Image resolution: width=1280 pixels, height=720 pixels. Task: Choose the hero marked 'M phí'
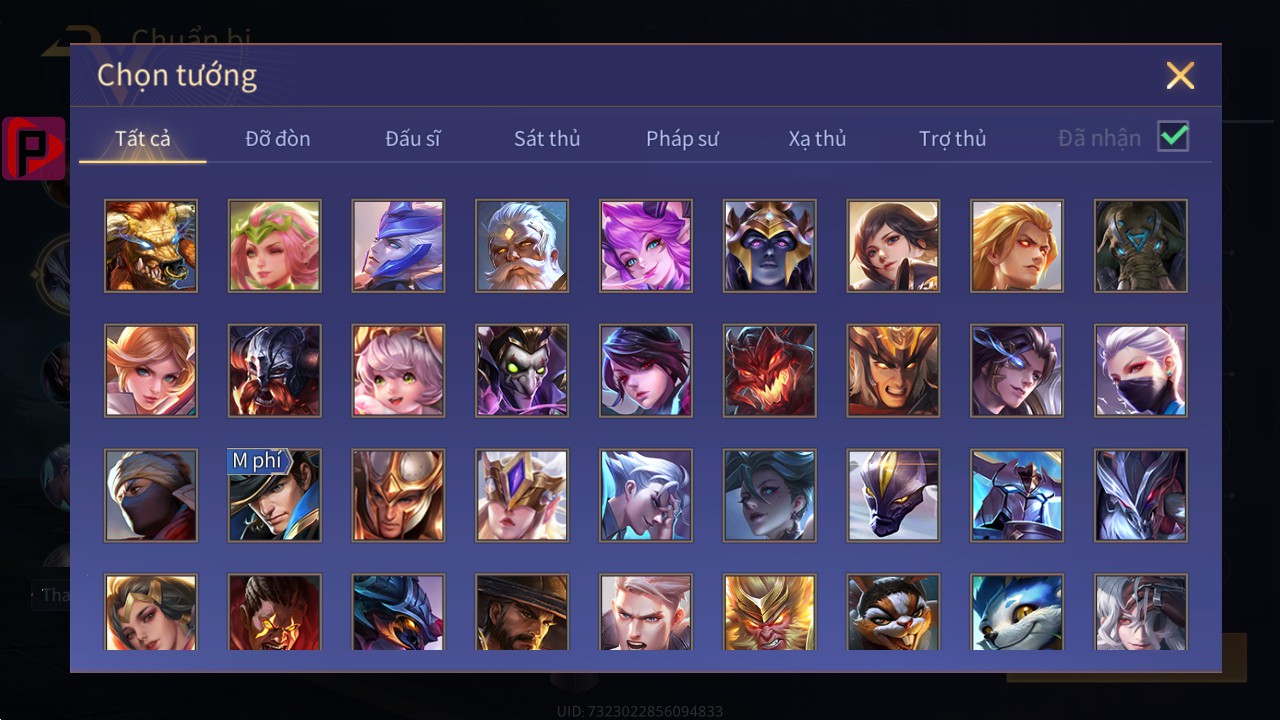[x=275, y=496]
